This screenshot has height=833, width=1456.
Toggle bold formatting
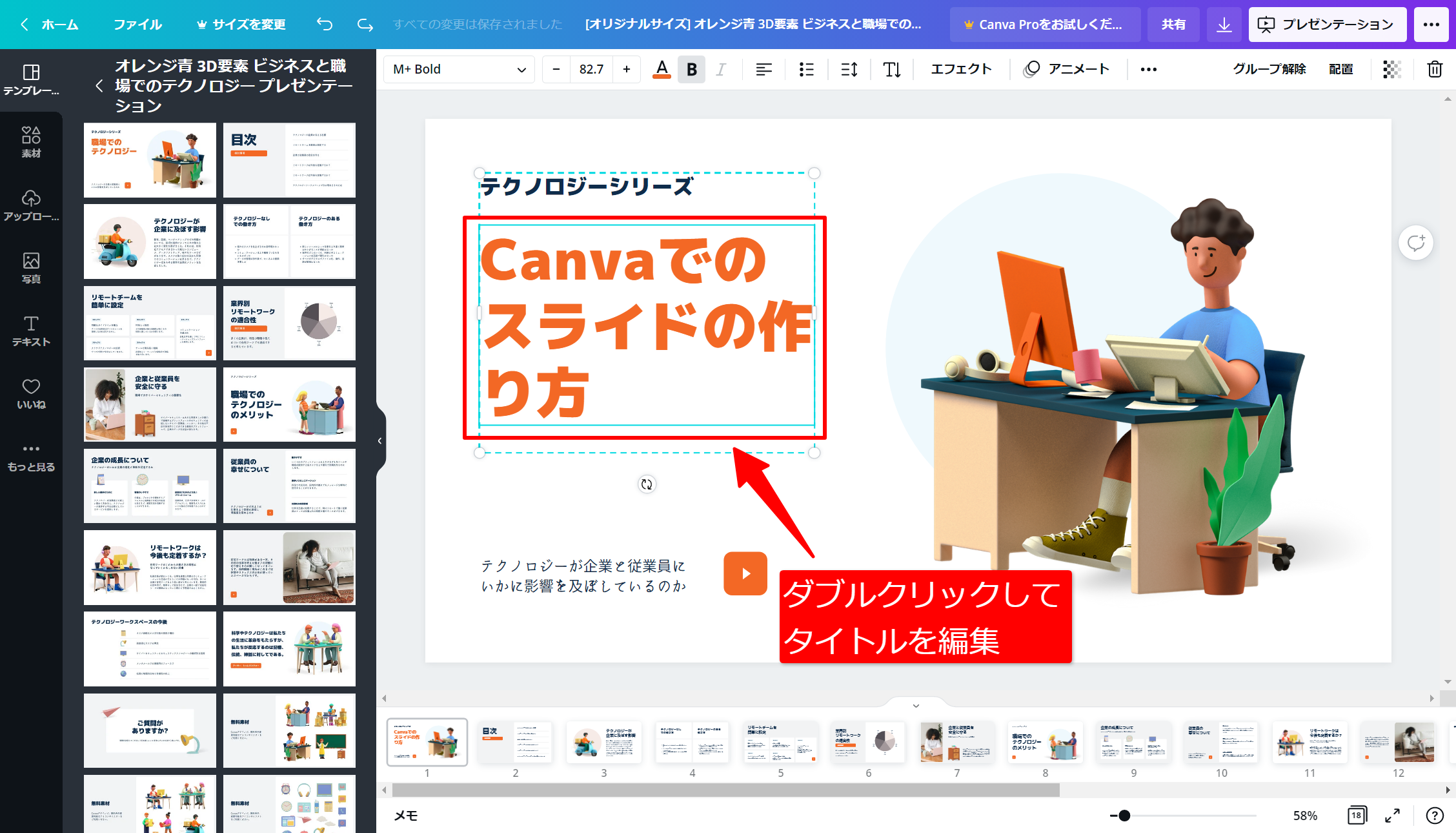(x=691, y=69)
